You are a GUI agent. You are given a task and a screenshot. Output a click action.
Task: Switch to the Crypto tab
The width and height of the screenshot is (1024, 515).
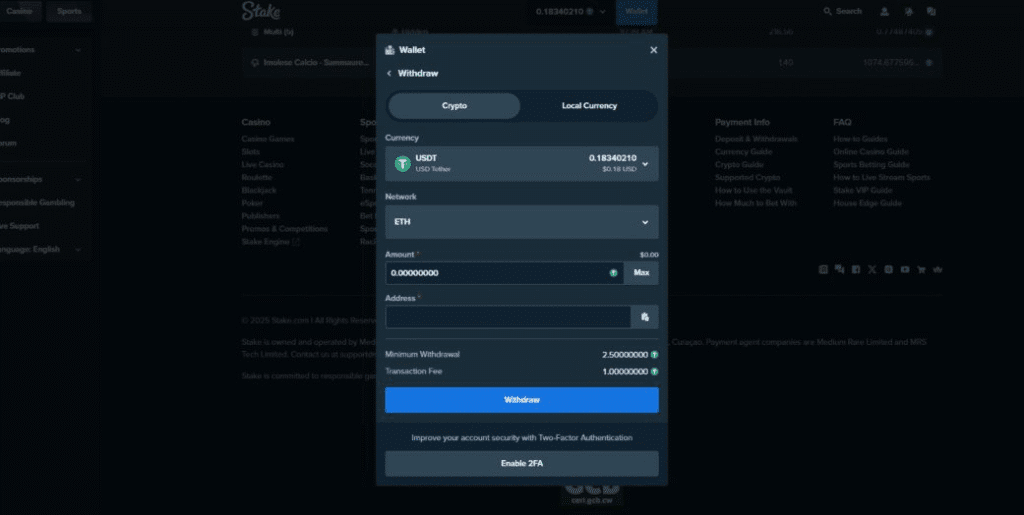click(454, 106)
